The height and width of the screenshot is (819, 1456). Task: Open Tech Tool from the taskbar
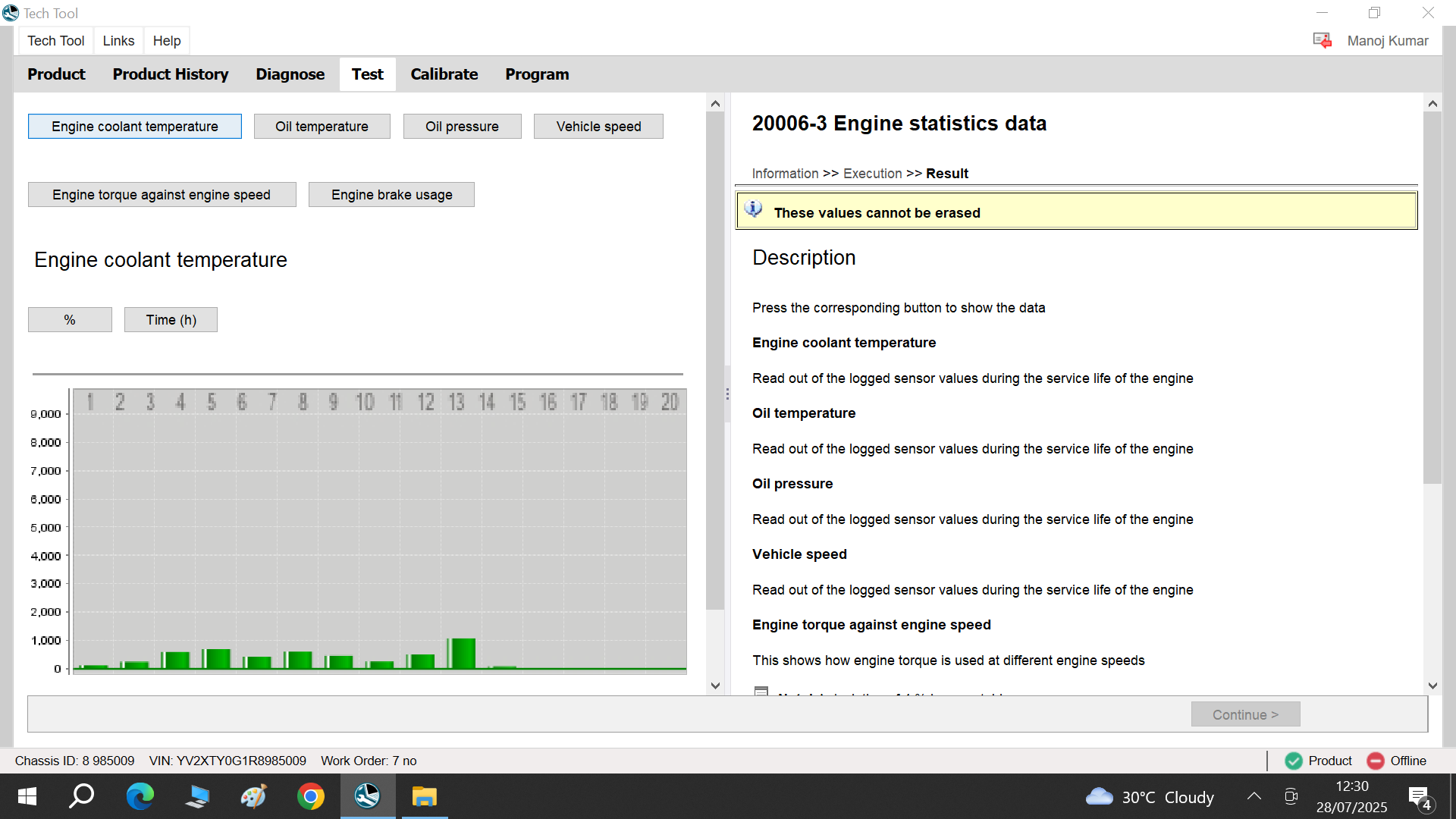coord(367,796)
